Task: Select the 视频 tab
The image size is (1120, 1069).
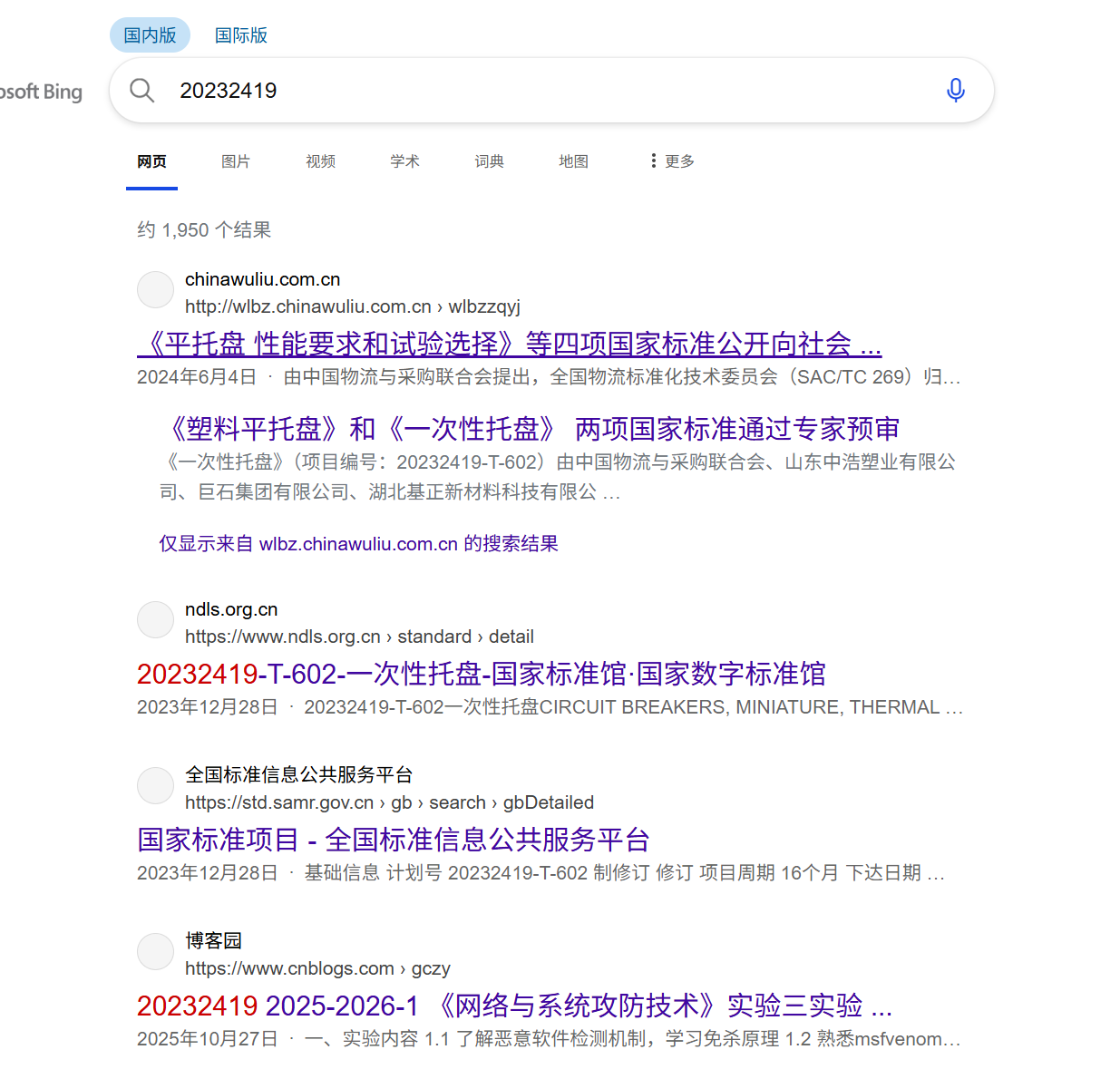Action: click(320, 161)
